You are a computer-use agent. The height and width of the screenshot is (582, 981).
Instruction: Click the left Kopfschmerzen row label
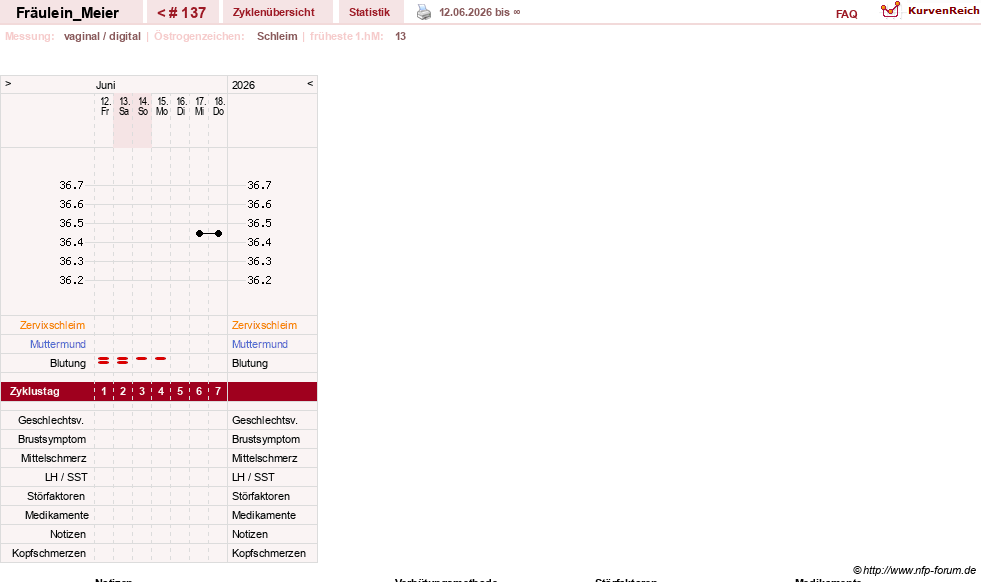49,553
